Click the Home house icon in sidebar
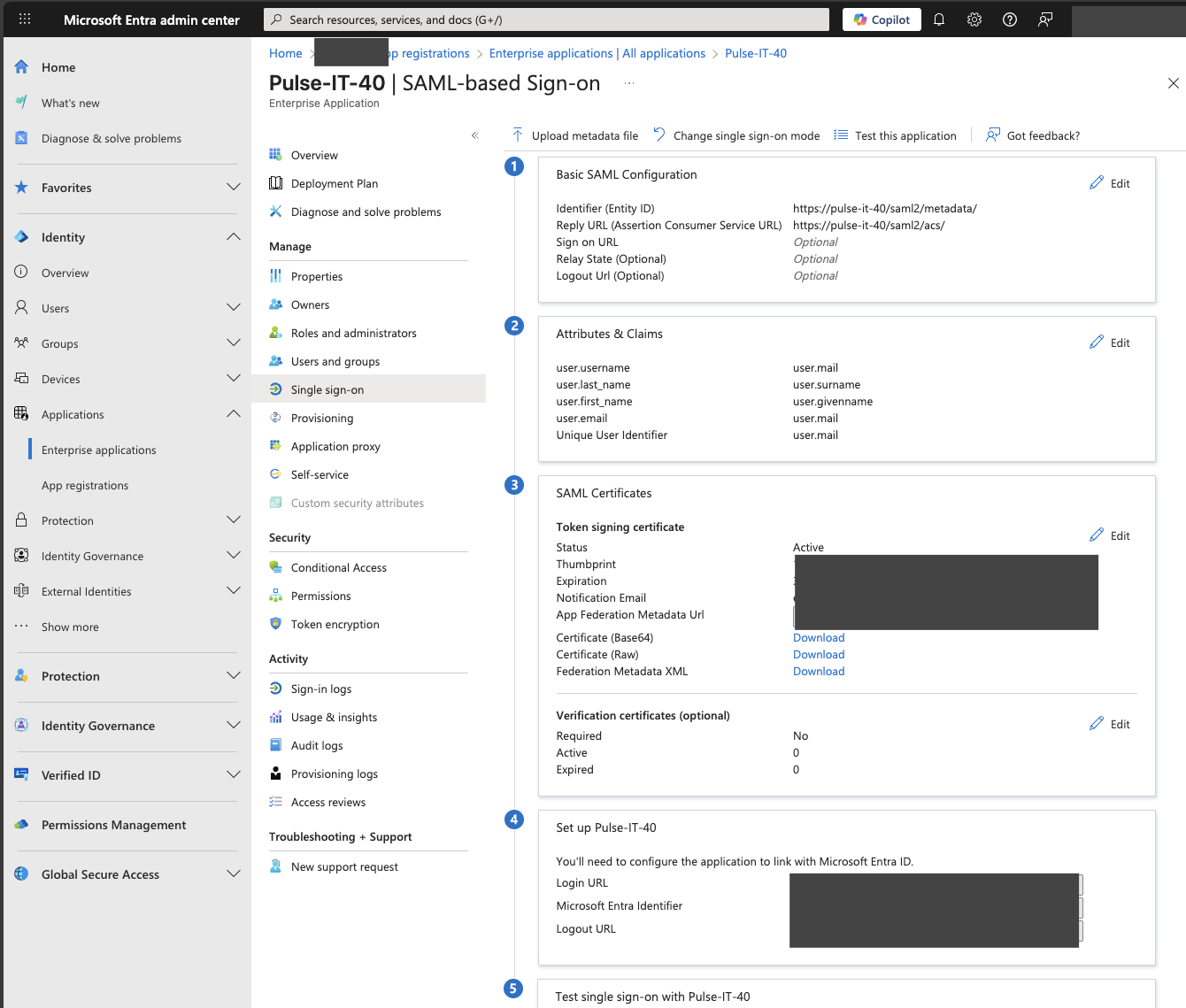Image resolution: width=1186 pixels, height=1008 pixels. coord(22,67)
